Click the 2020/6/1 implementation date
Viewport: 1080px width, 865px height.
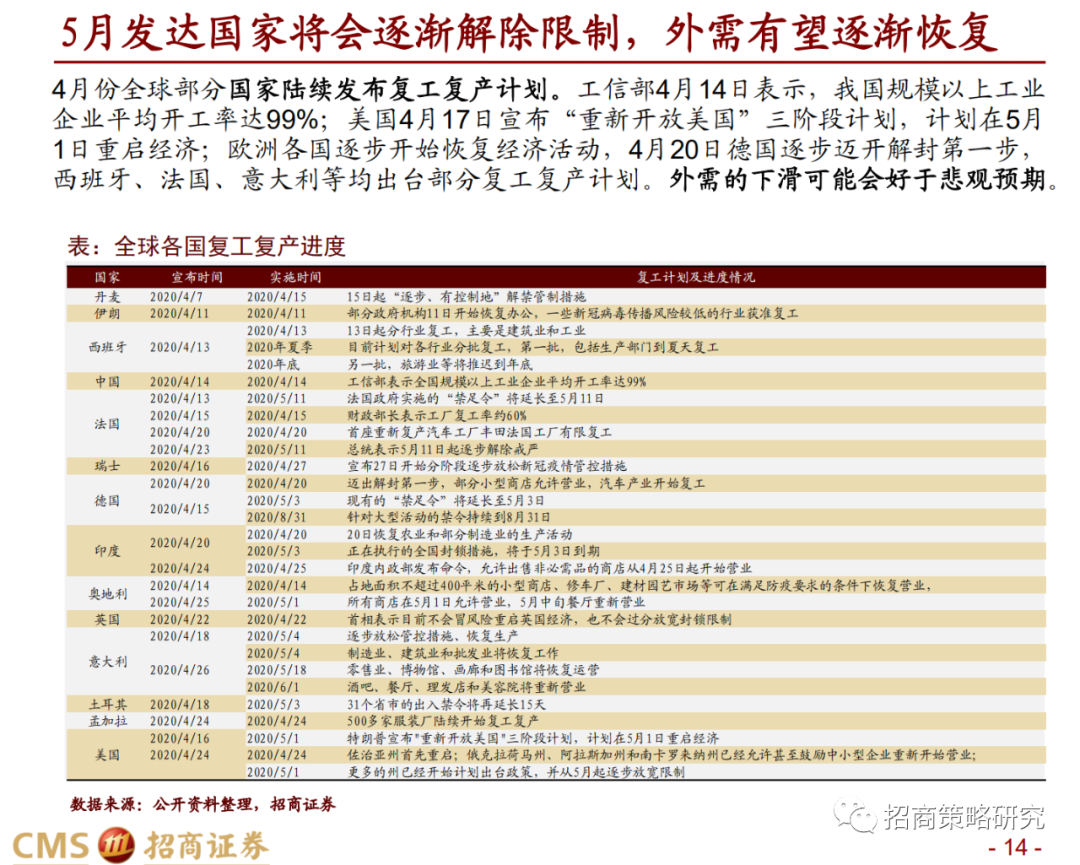tap(273, 687)
